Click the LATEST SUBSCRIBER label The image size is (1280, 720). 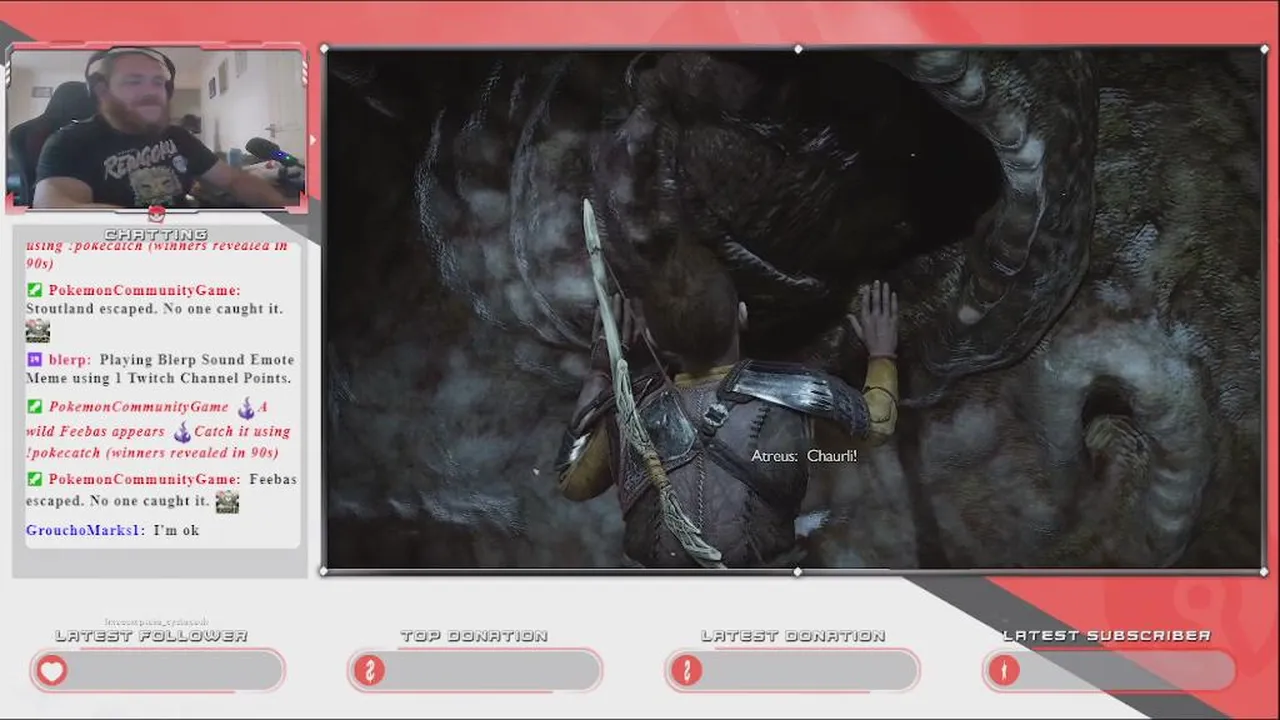click(x=1107, y=636)
